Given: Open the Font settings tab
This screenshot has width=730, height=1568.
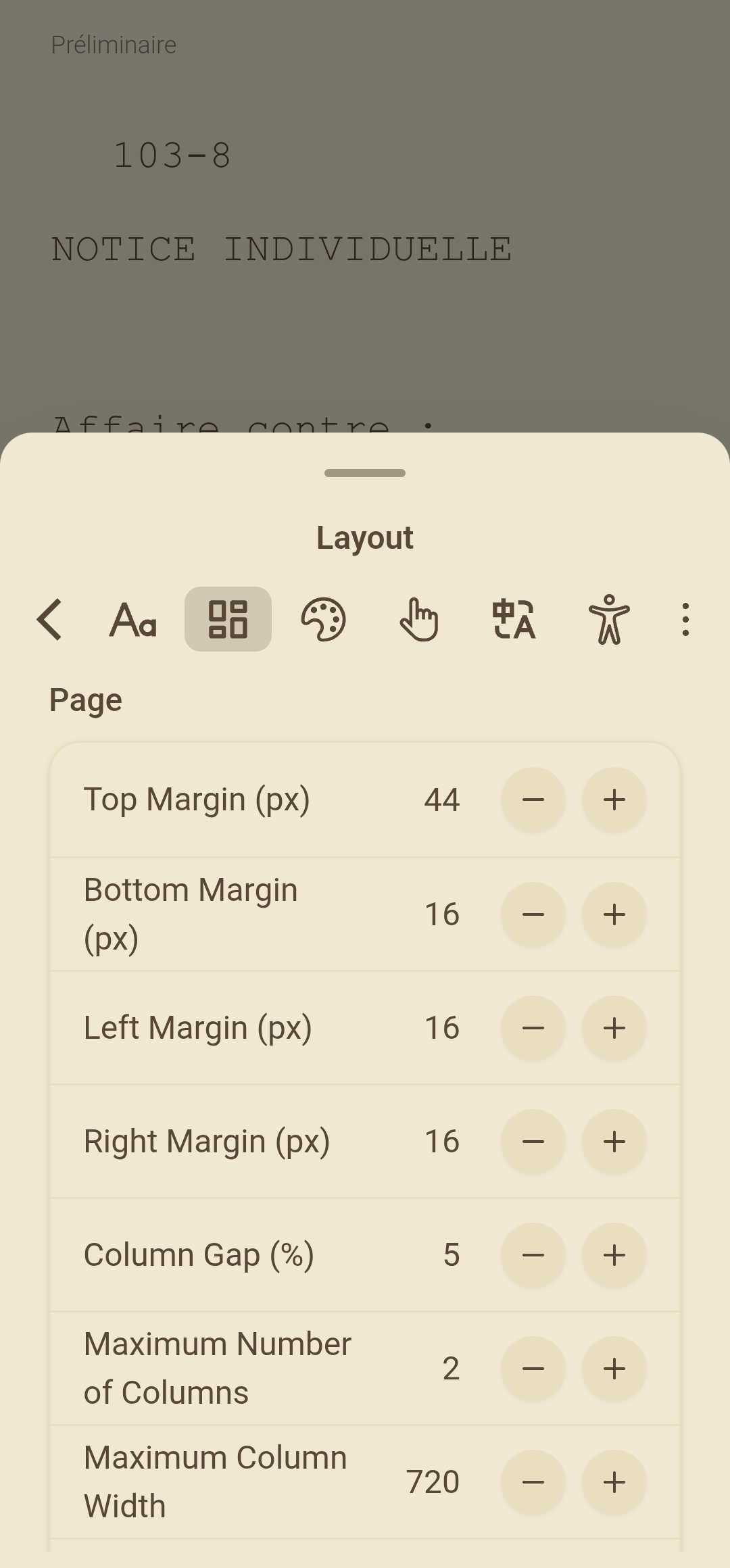Looking at the screenshot, I should [133, 619].
